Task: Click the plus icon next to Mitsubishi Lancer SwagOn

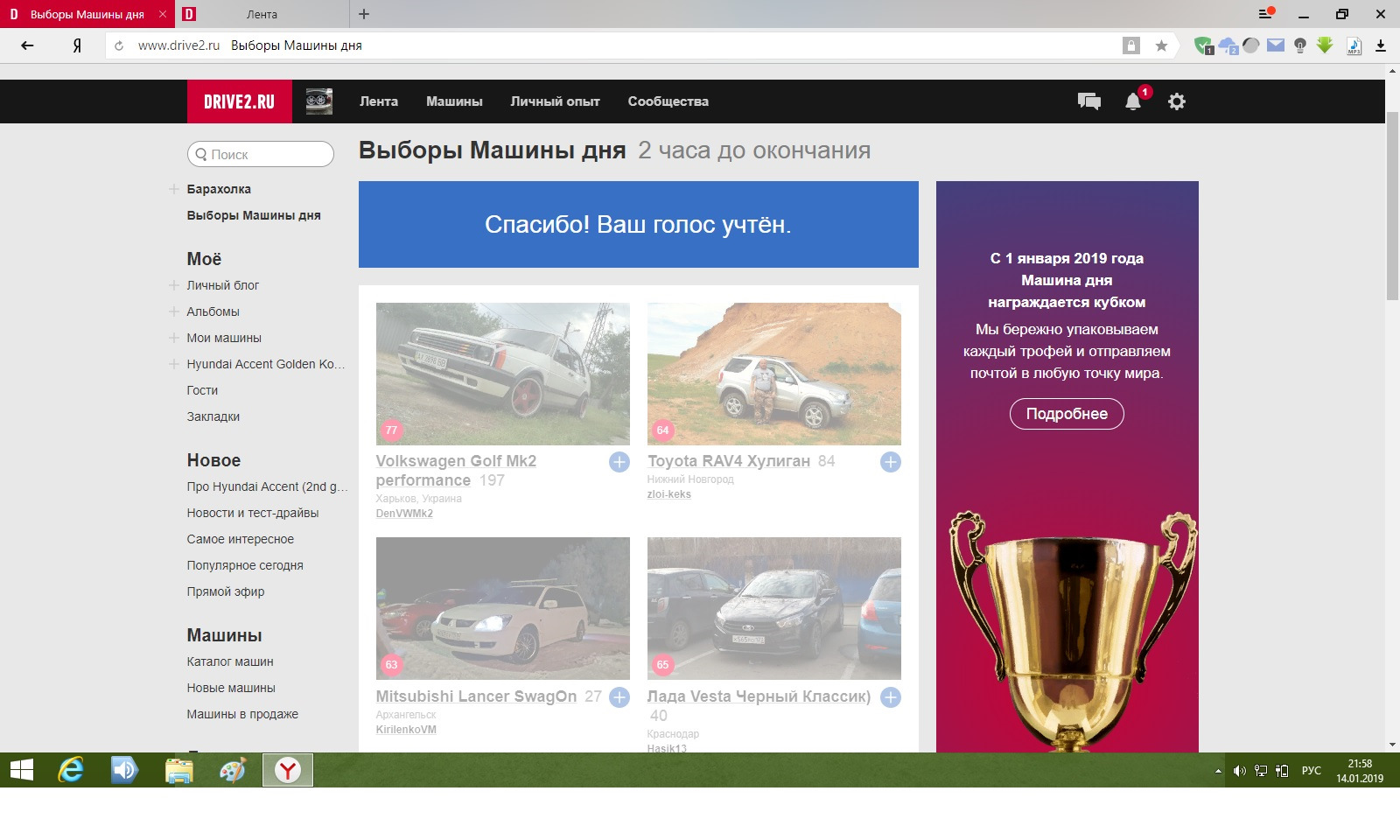Action: [x=619, y=697]
